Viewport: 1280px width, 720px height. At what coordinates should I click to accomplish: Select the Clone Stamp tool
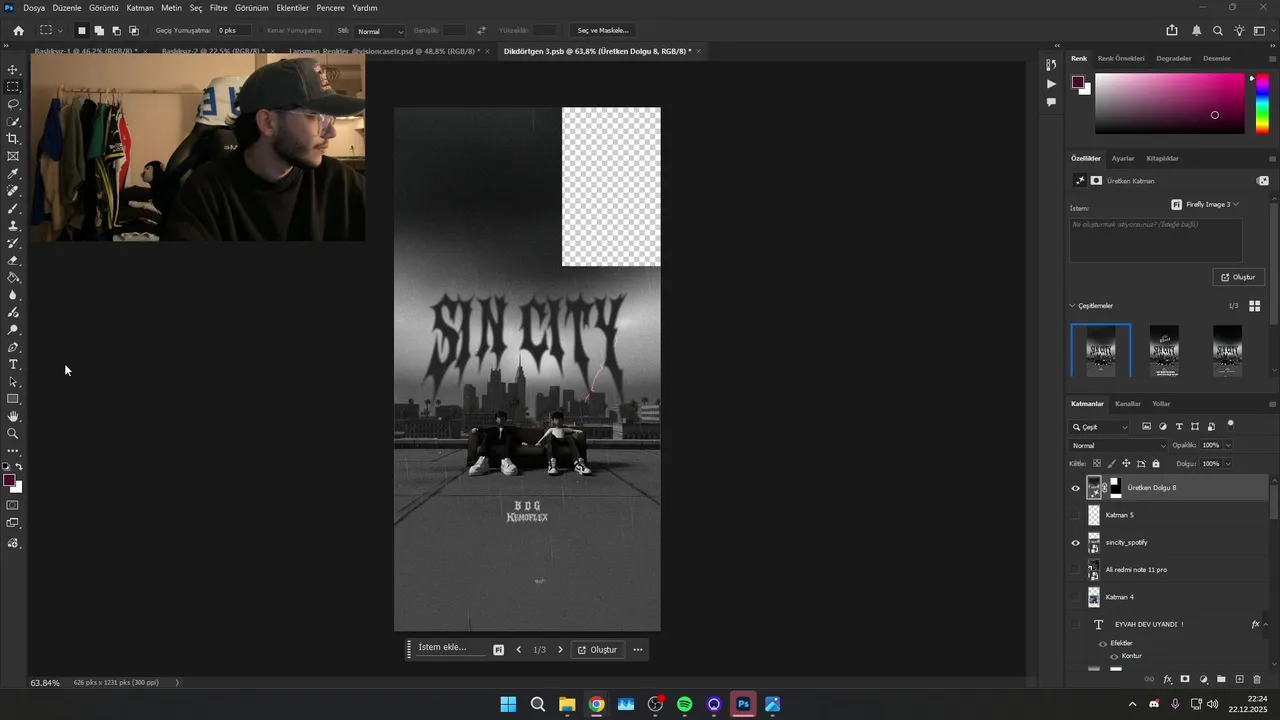tap(13, 226)
